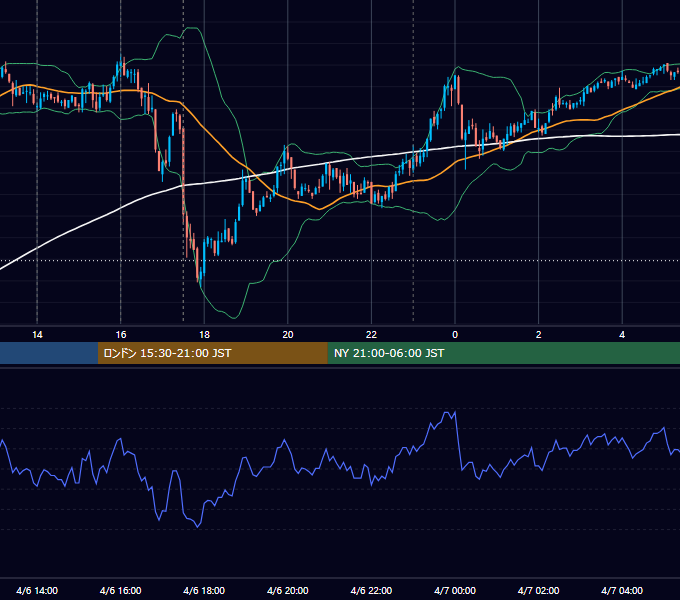Click the 22 hour label on price chart axis
The image size is (680, 600).
point(371,335)
